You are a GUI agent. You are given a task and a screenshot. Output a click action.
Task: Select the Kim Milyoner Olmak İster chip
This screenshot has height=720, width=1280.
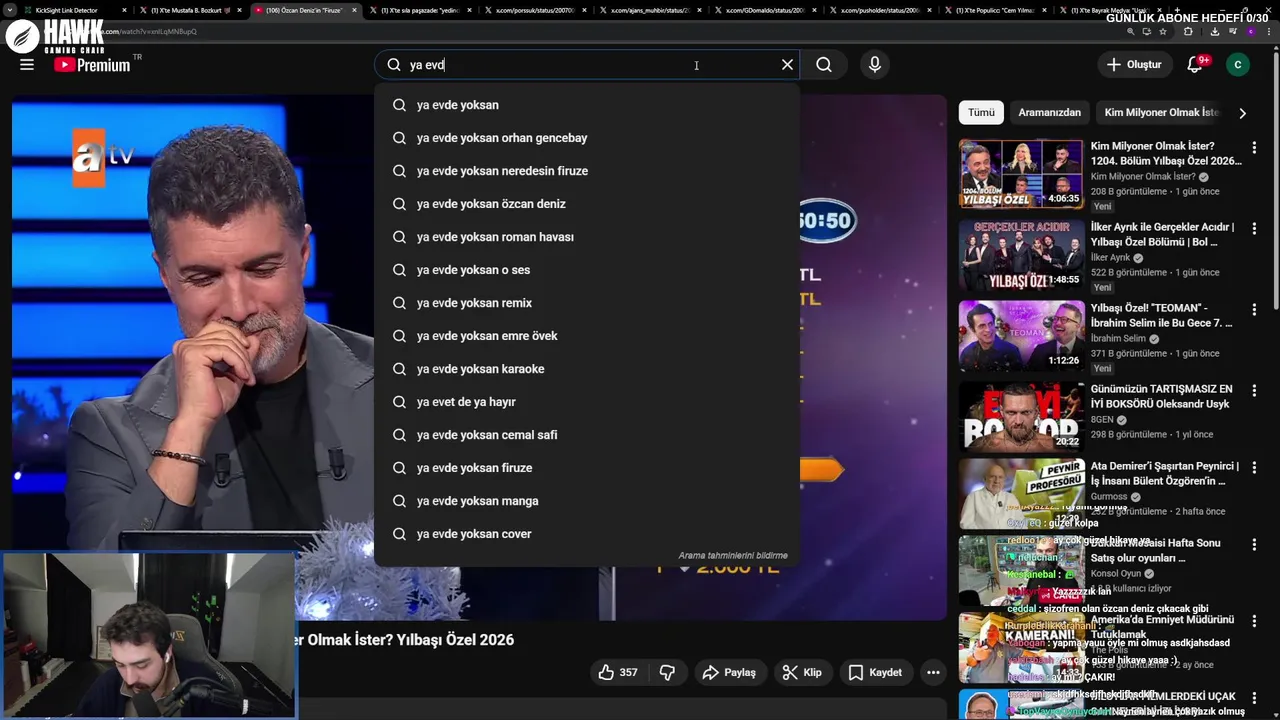1161,112
